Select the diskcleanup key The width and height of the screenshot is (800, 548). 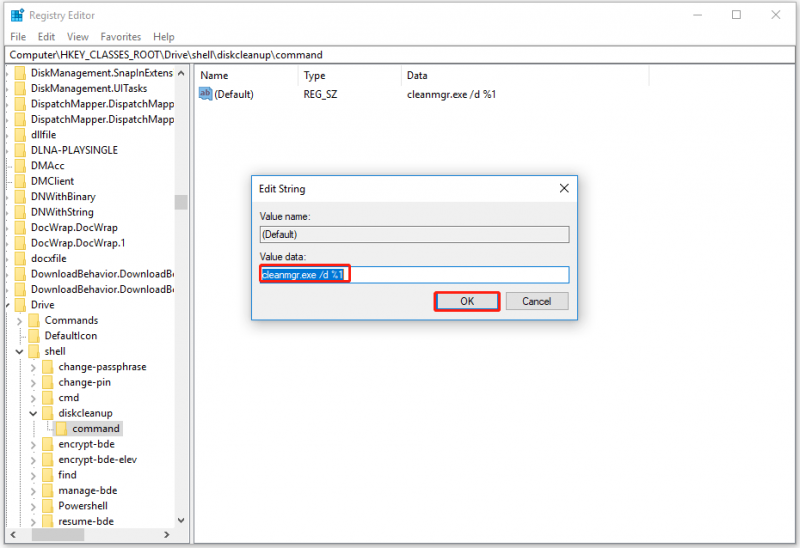pos(85,413)
